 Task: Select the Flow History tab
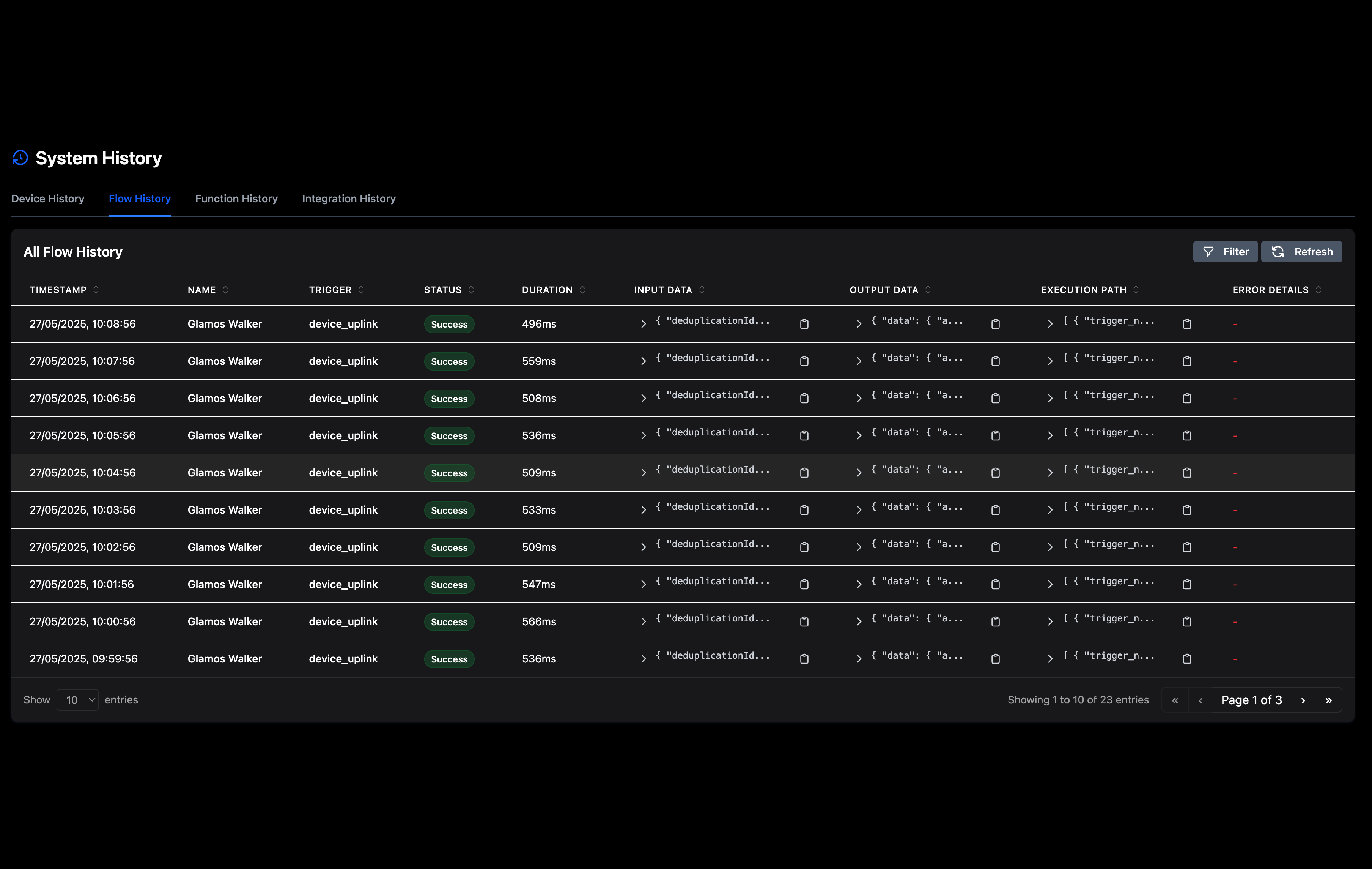[140, 199]
